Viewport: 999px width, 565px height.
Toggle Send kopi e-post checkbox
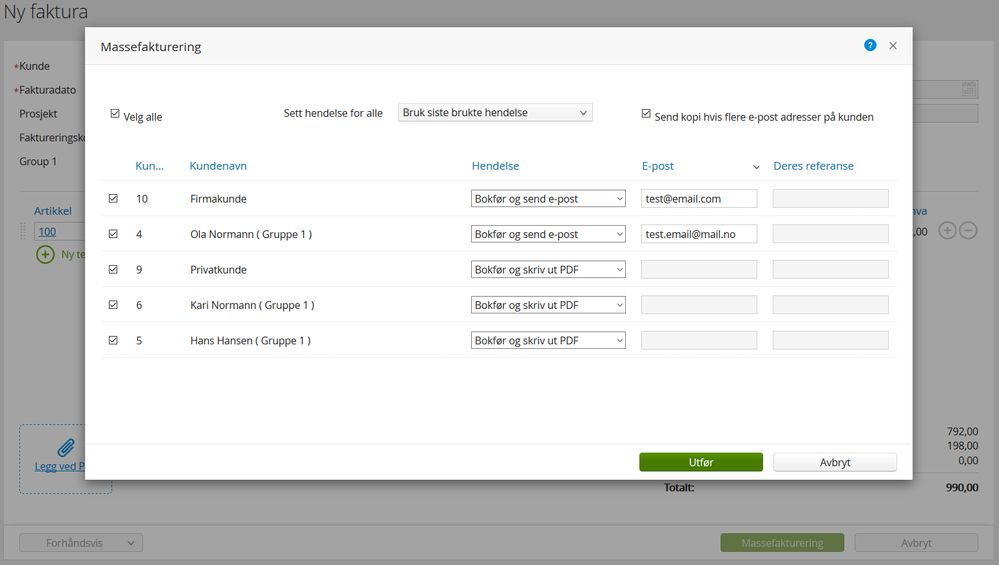(x=646, y=115)
